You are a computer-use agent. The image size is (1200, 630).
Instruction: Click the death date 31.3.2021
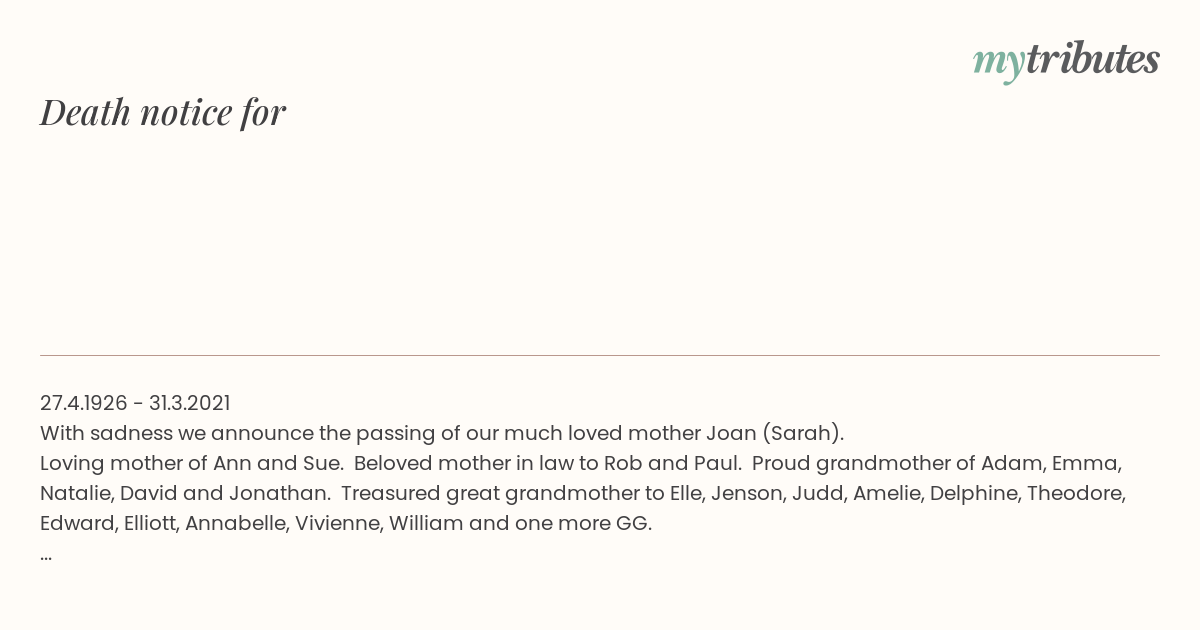(x=190, y=403)
